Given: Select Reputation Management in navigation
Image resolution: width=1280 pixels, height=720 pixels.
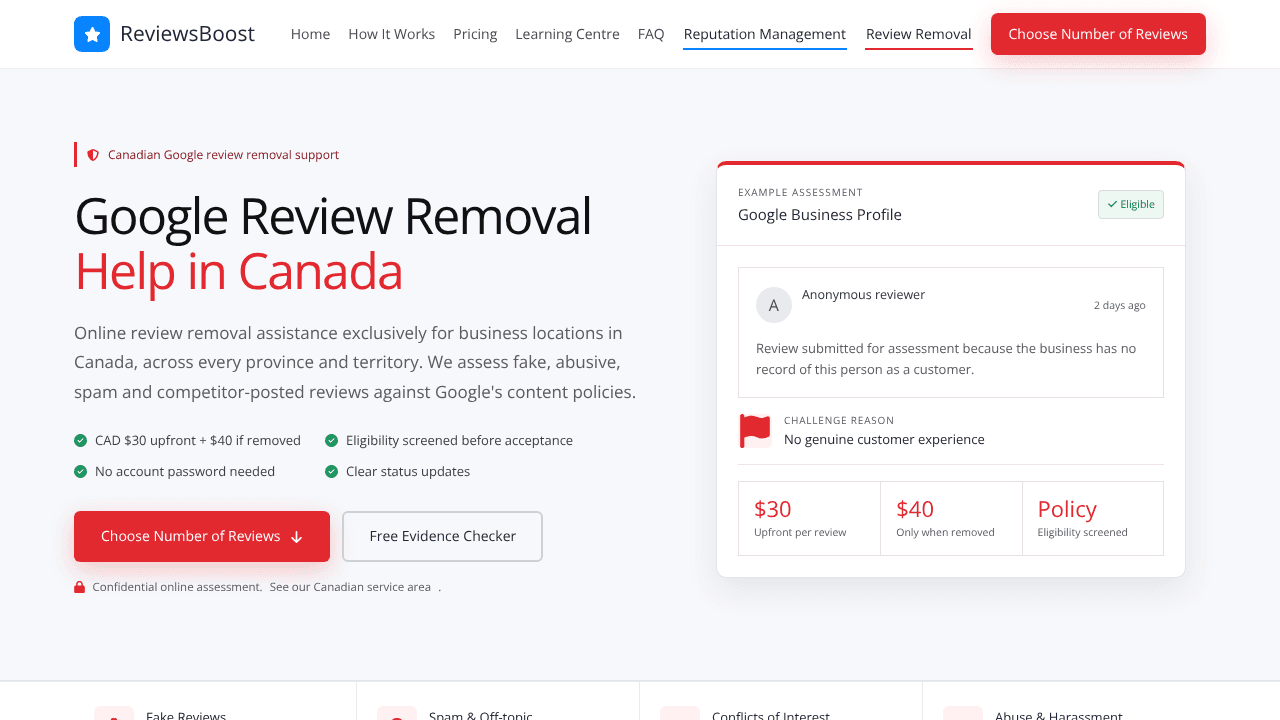Looking at the screenshot, I should point(765,34).
